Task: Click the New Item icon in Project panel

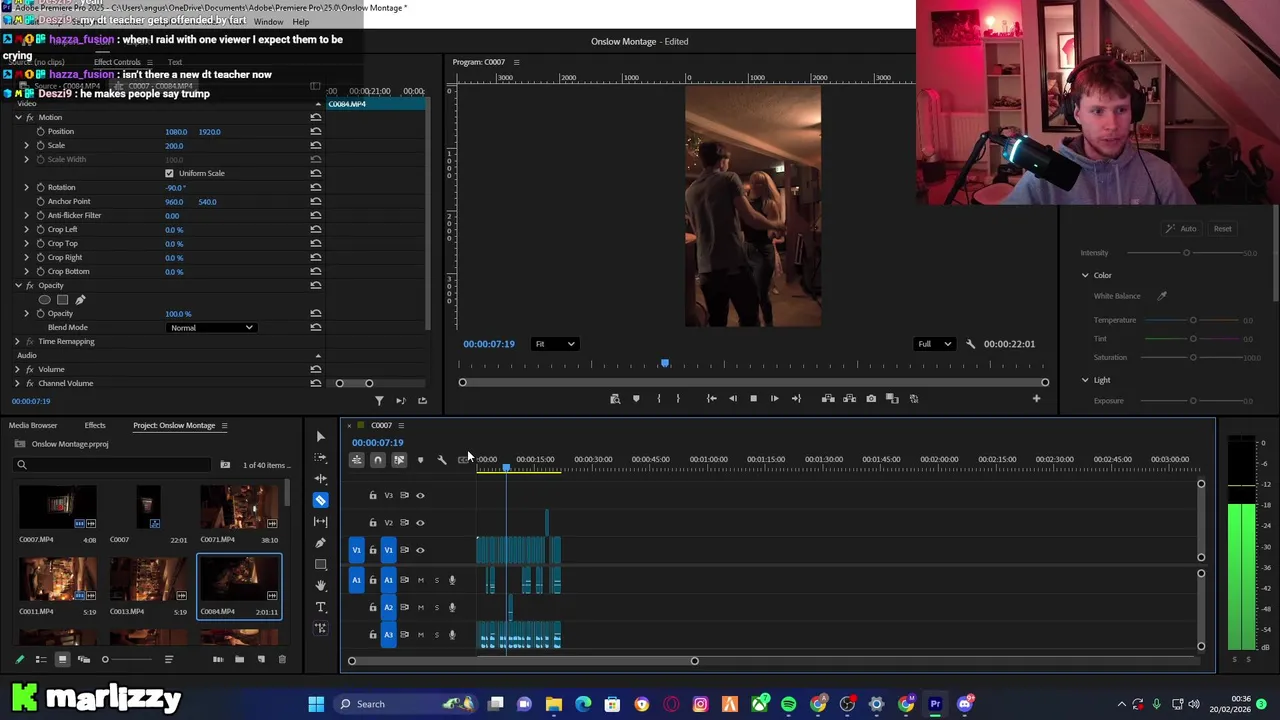Action: point(261,659)
